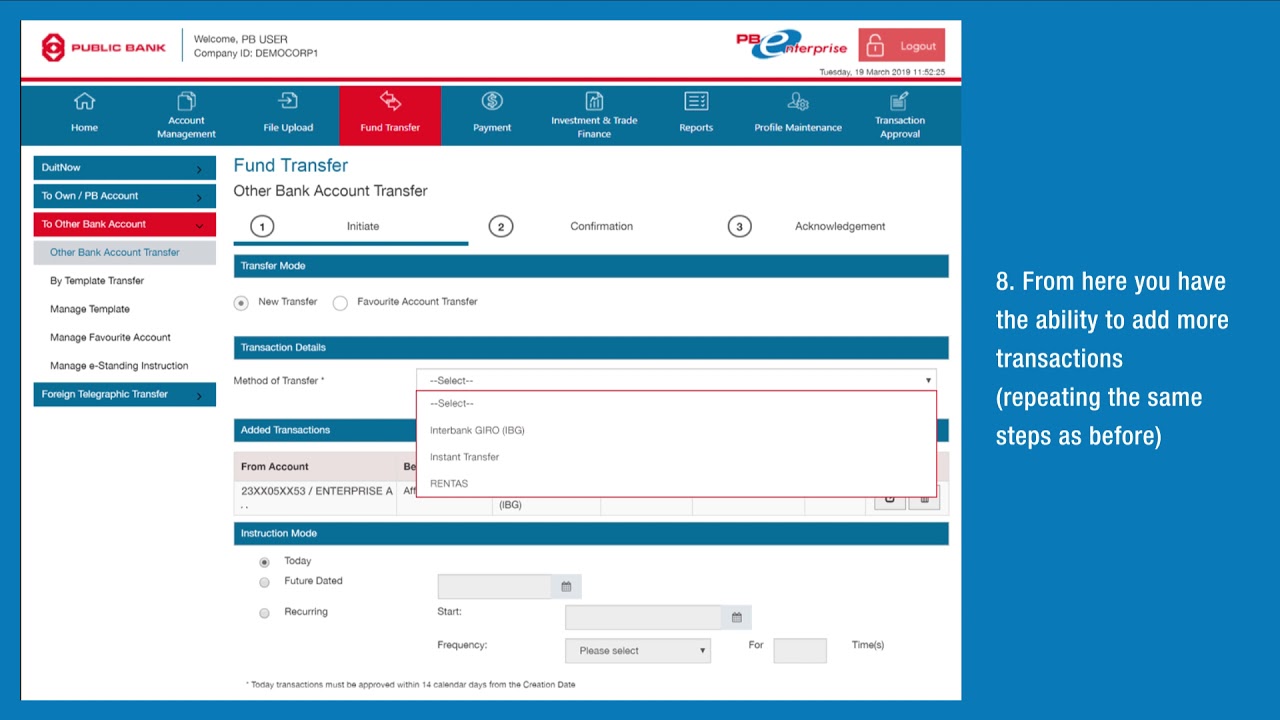Open the File Upload icon
This screenshot has height=720, width=1280.
[288, 101]
